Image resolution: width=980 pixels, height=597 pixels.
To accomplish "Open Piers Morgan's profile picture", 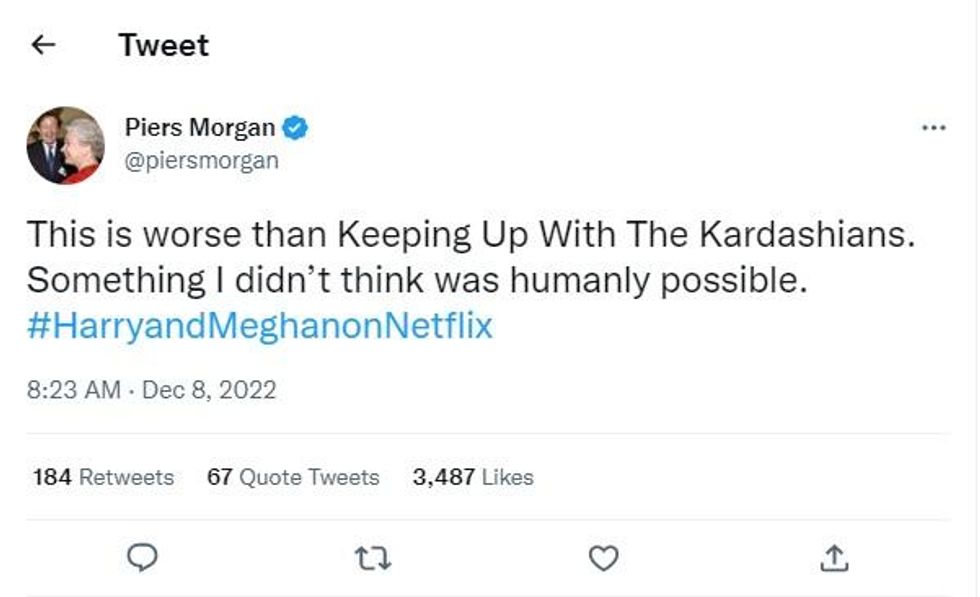I will point(65,145).
